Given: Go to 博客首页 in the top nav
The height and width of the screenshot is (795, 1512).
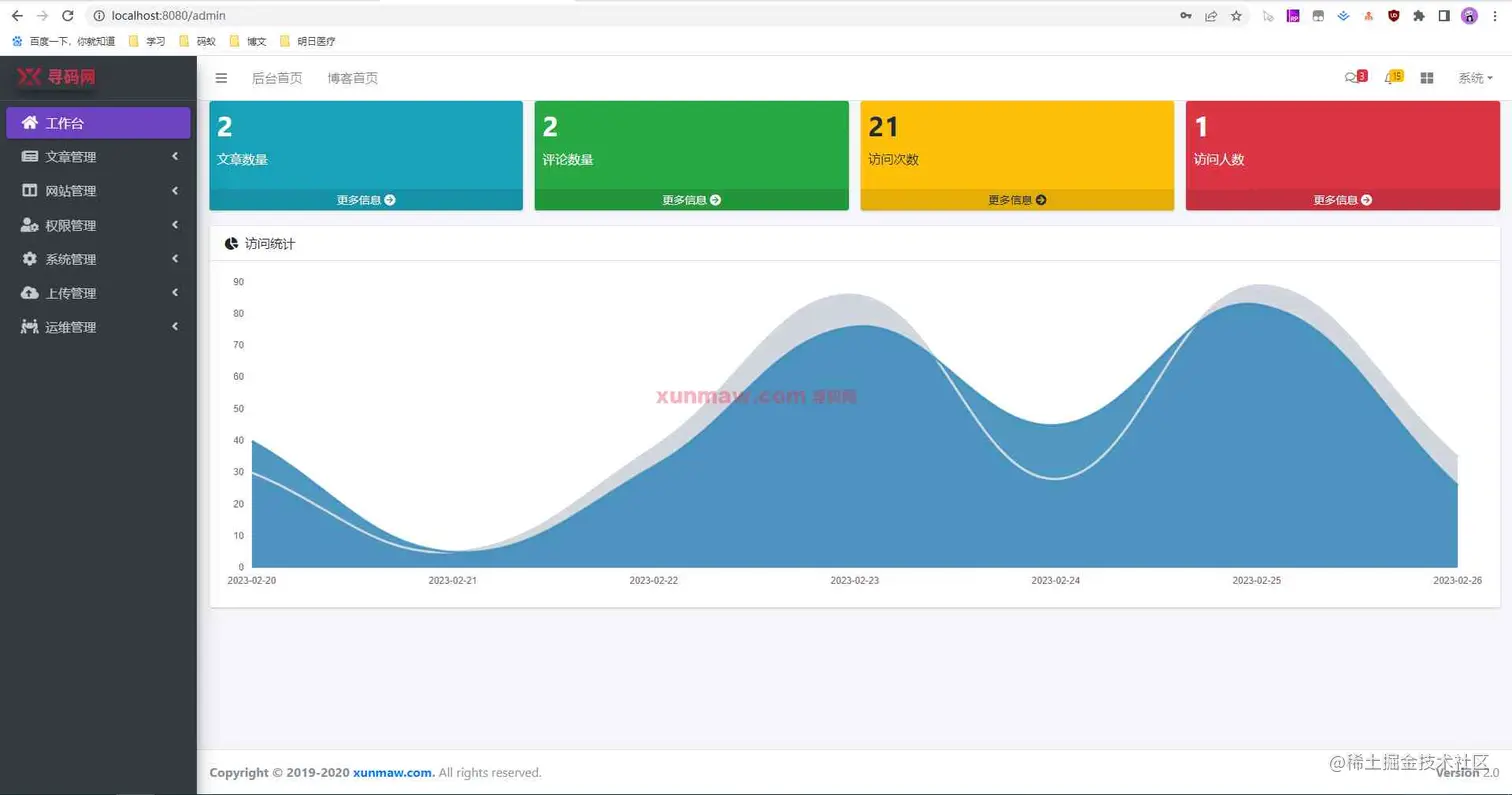Looking at the screenshot, I should (x=353, y=78).
